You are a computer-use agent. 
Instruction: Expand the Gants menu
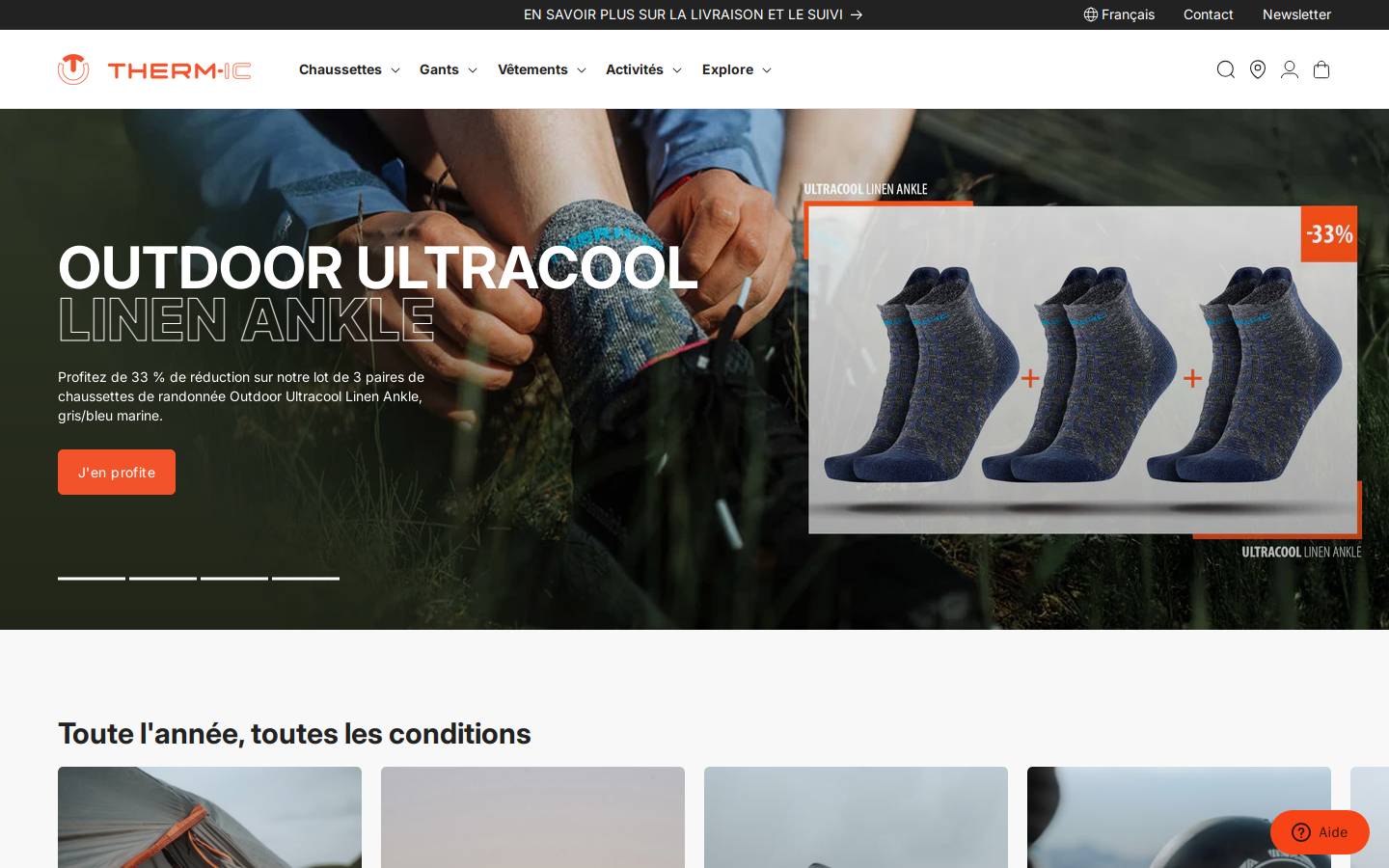(449, 69)
